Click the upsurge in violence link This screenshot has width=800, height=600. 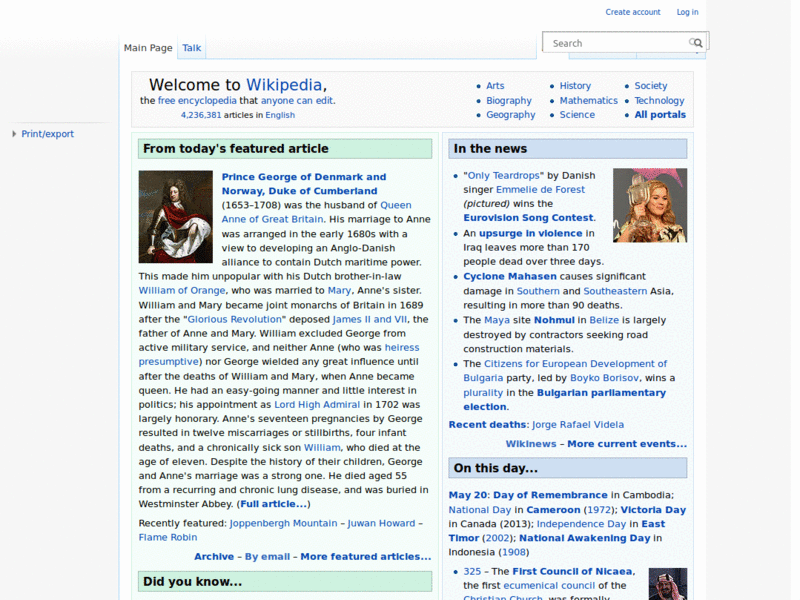pyautogui.click(x=530, y=233)
